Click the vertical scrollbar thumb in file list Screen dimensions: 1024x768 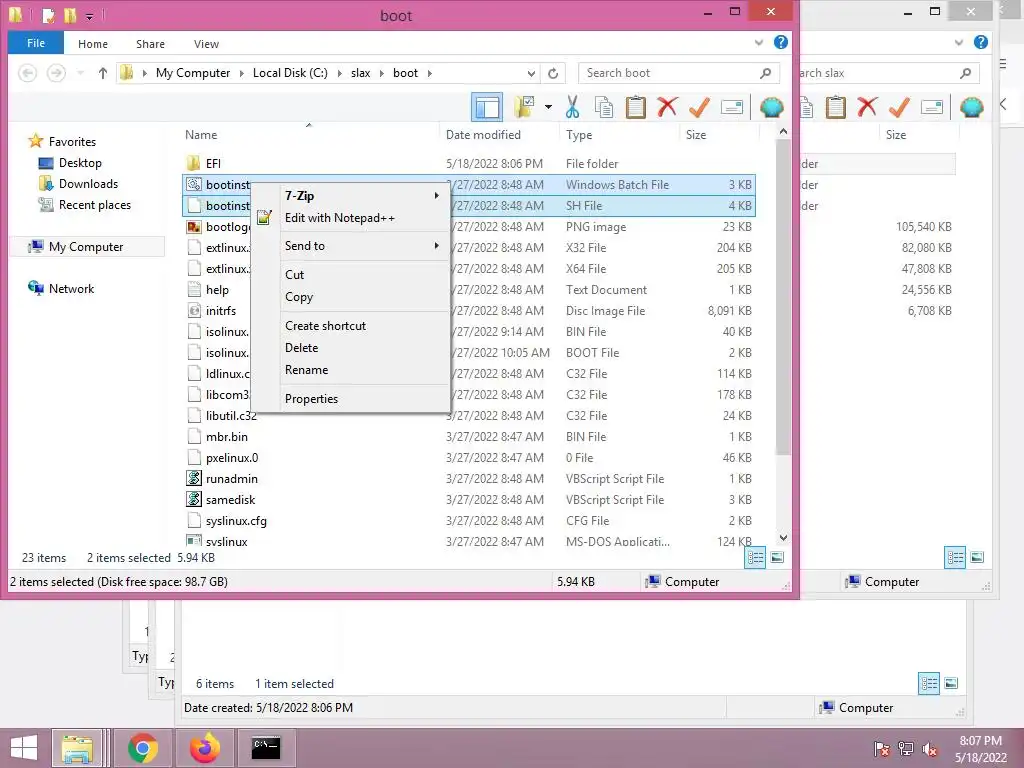[783, 298]
